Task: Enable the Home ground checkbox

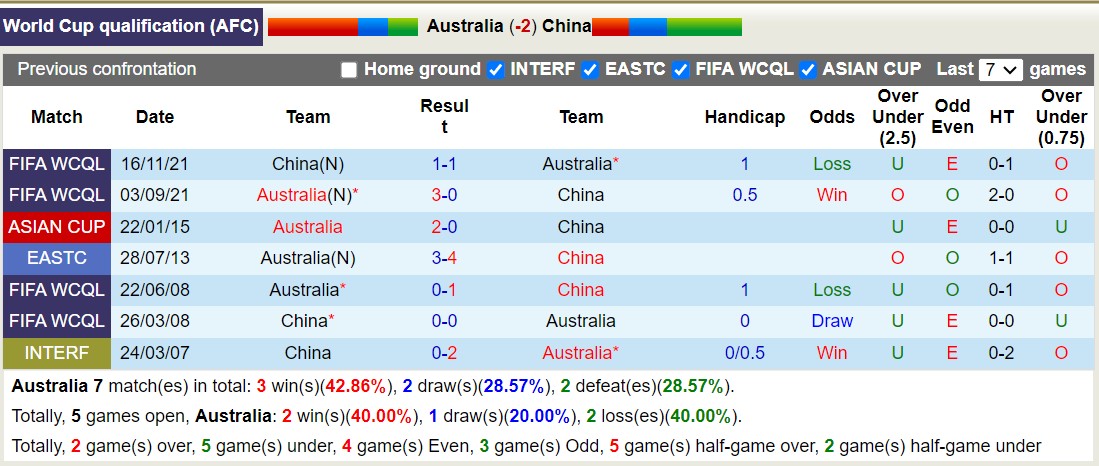Action: [x=348, y=70]
